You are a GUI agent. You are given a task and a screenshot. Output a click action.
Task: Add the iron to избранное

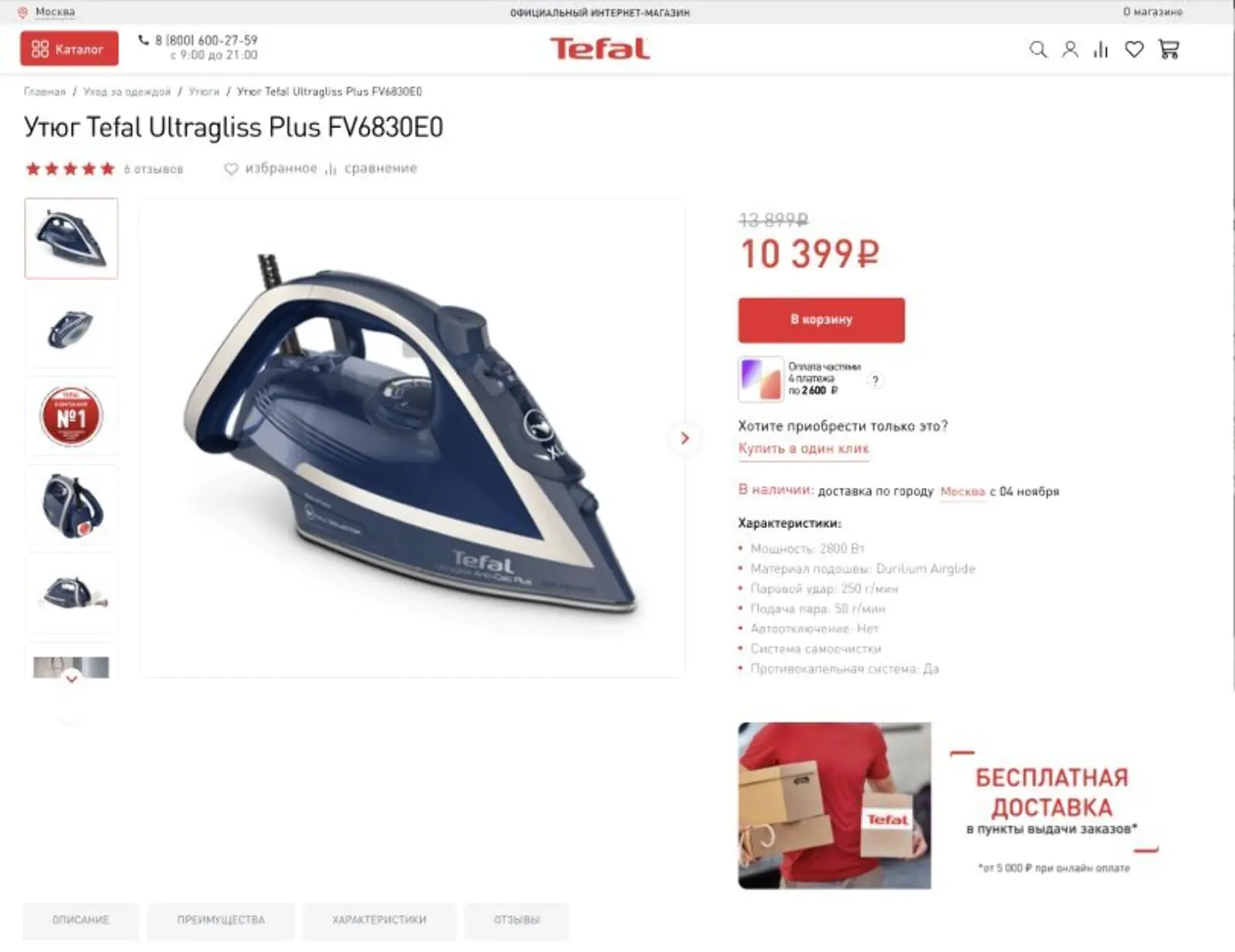coord(270,168)
